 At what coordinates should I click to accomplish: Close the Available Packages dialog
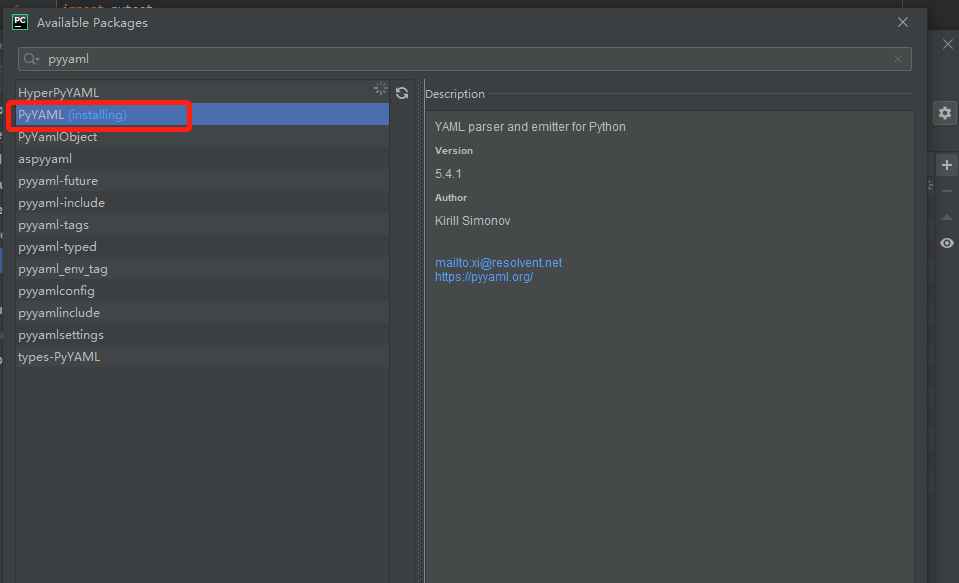(903, 22)
